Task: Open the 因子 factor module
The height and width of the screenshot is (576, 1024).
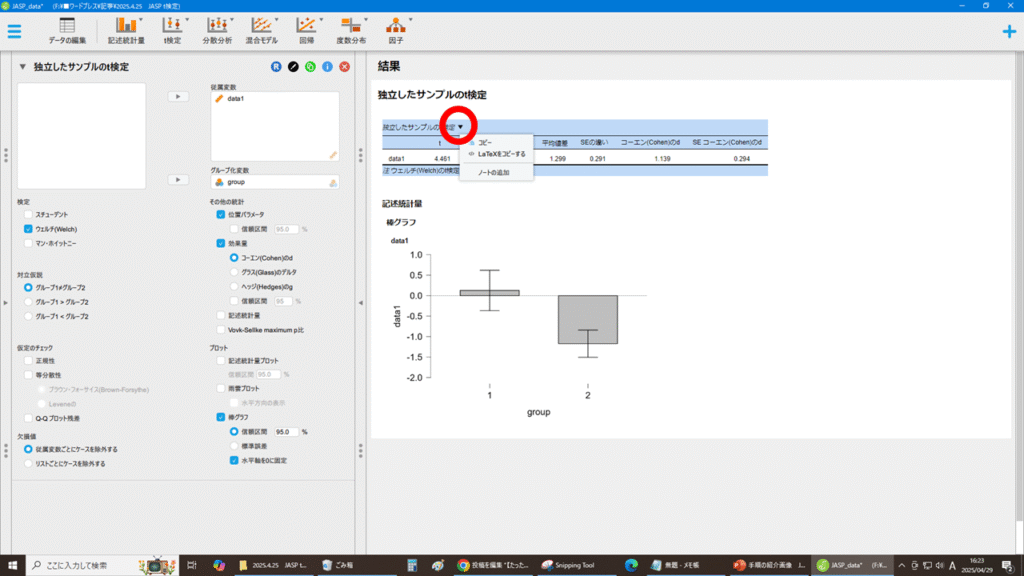Action: tap(396, 31)
